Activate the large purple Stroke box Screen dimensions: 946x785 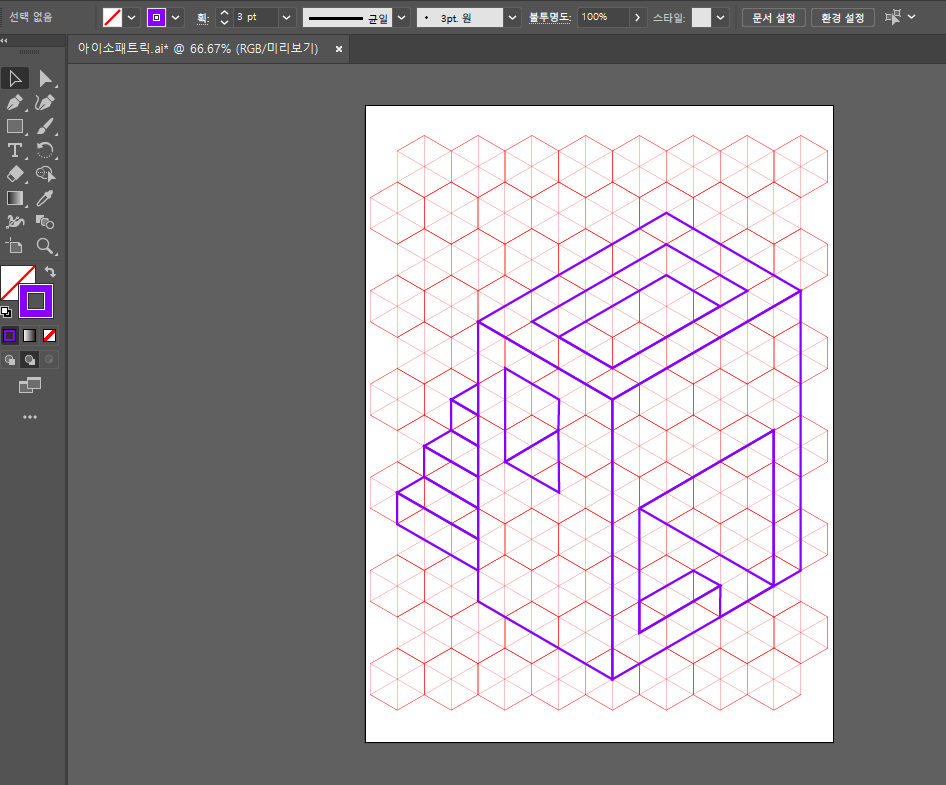click(x=36, y=300)
